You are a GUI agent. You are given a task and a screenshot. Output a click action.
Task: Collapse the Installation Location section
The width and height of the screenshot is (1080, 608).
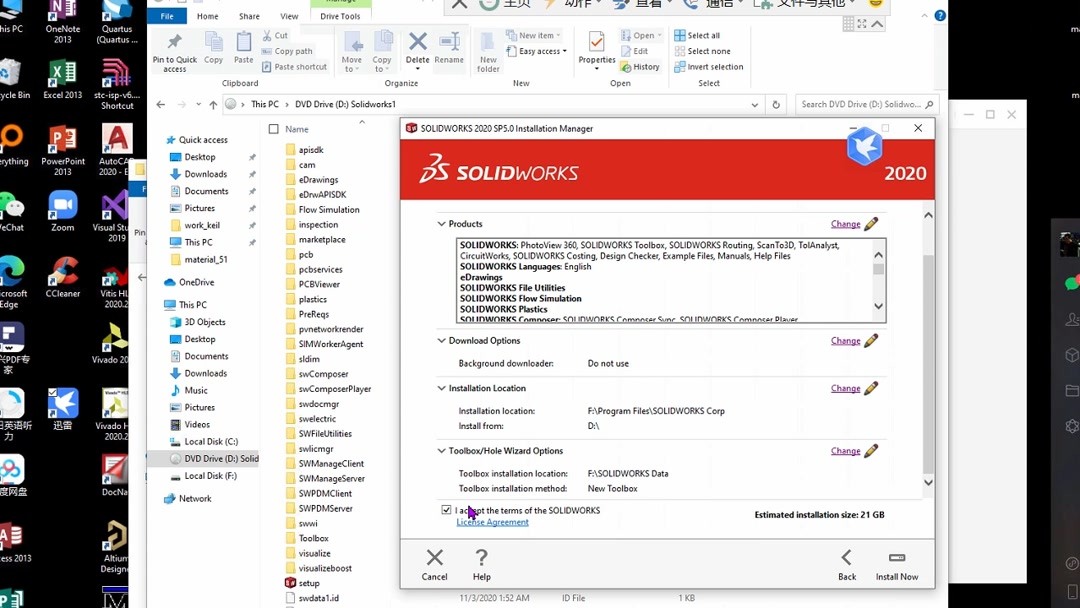(440, 388)
